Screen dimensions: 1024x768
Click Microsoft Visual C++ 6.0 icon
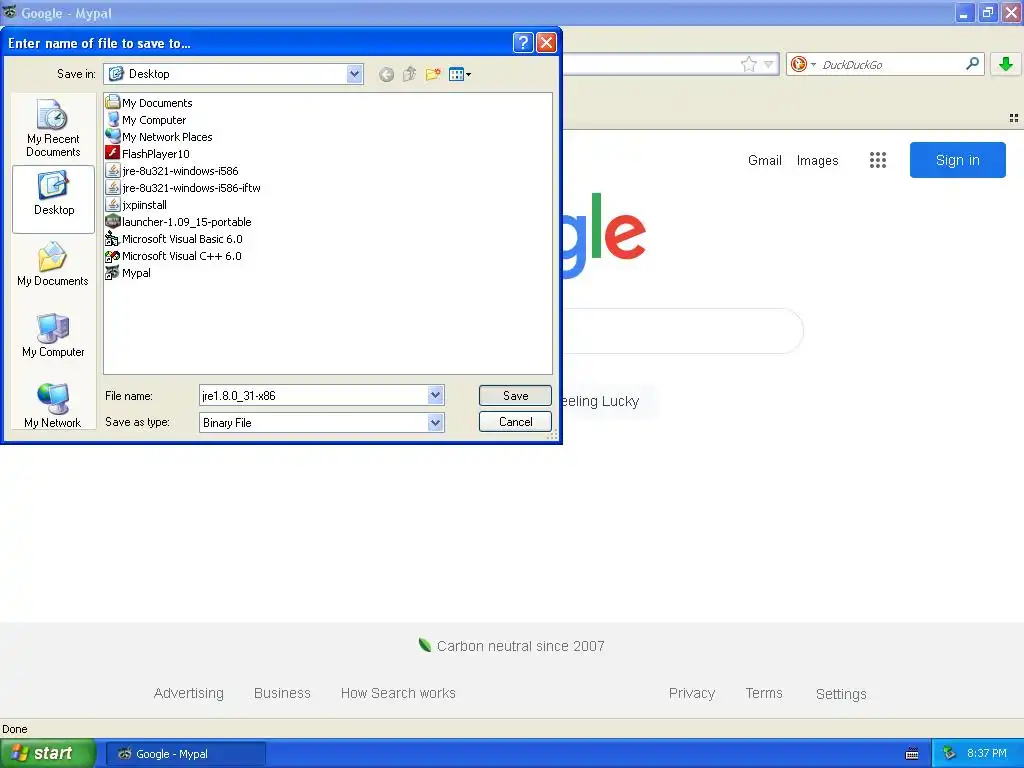click(x=112, y=255)
